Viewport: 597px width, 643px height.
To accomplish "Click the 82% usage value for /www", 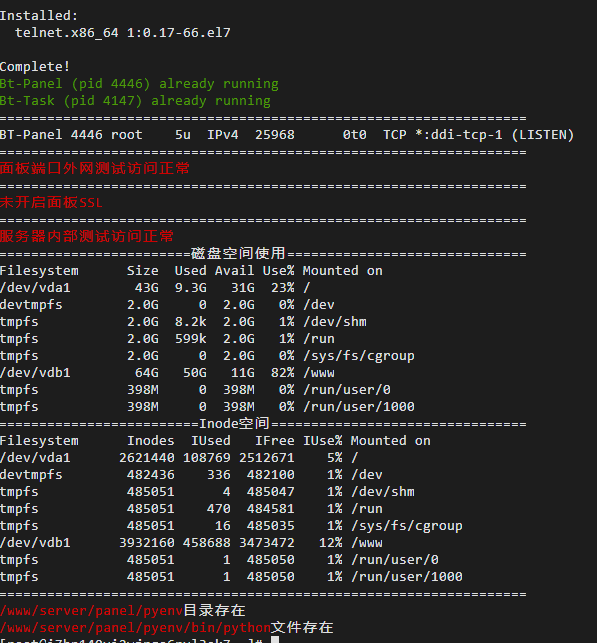I will point(283,373).
